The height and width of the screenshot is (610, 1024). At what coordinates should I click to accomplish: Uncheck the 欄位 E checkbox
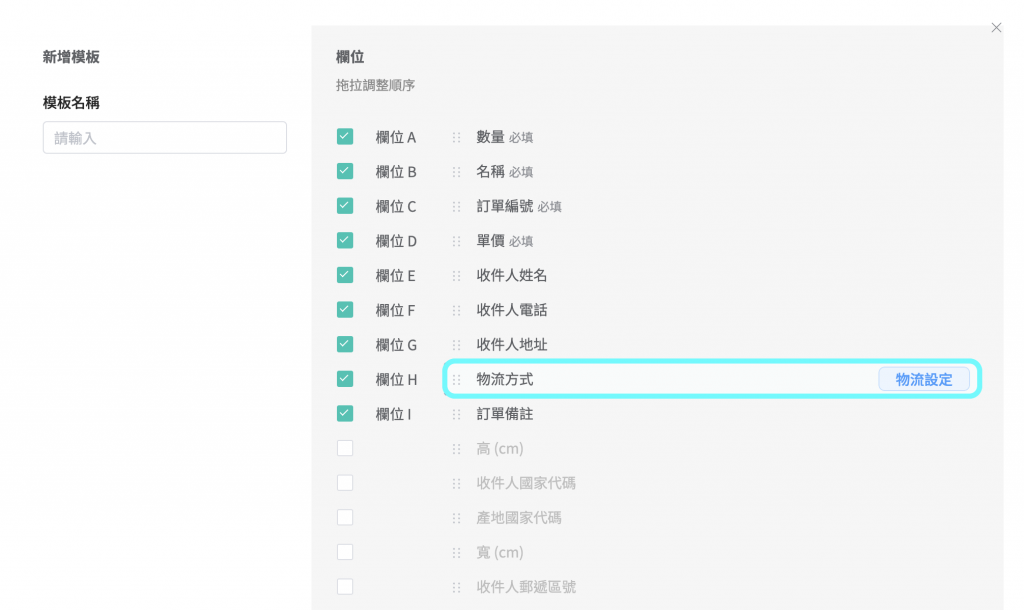(345, 275)
